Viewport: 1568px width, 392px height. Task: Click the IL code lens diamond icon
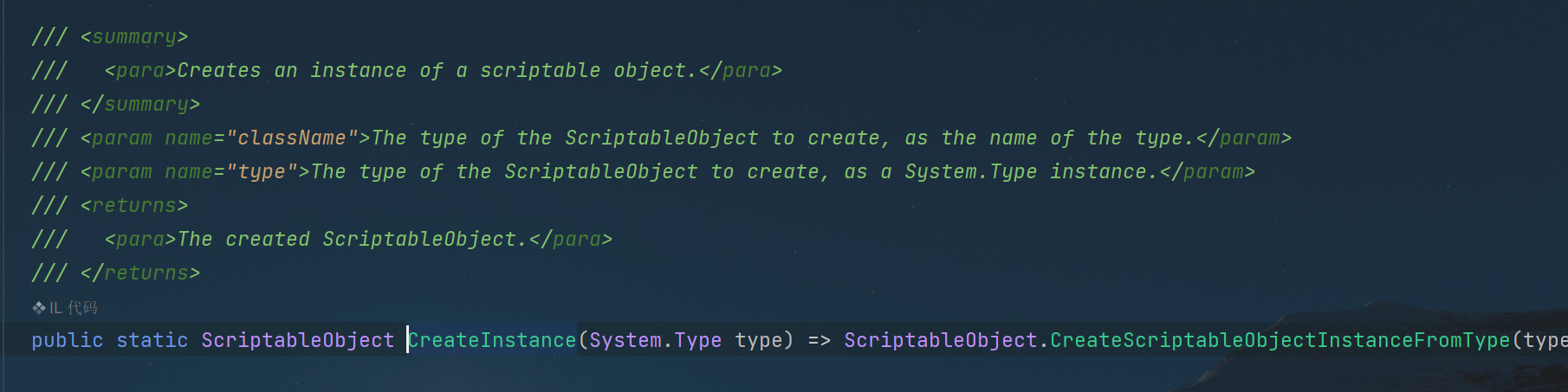point(39,308)
